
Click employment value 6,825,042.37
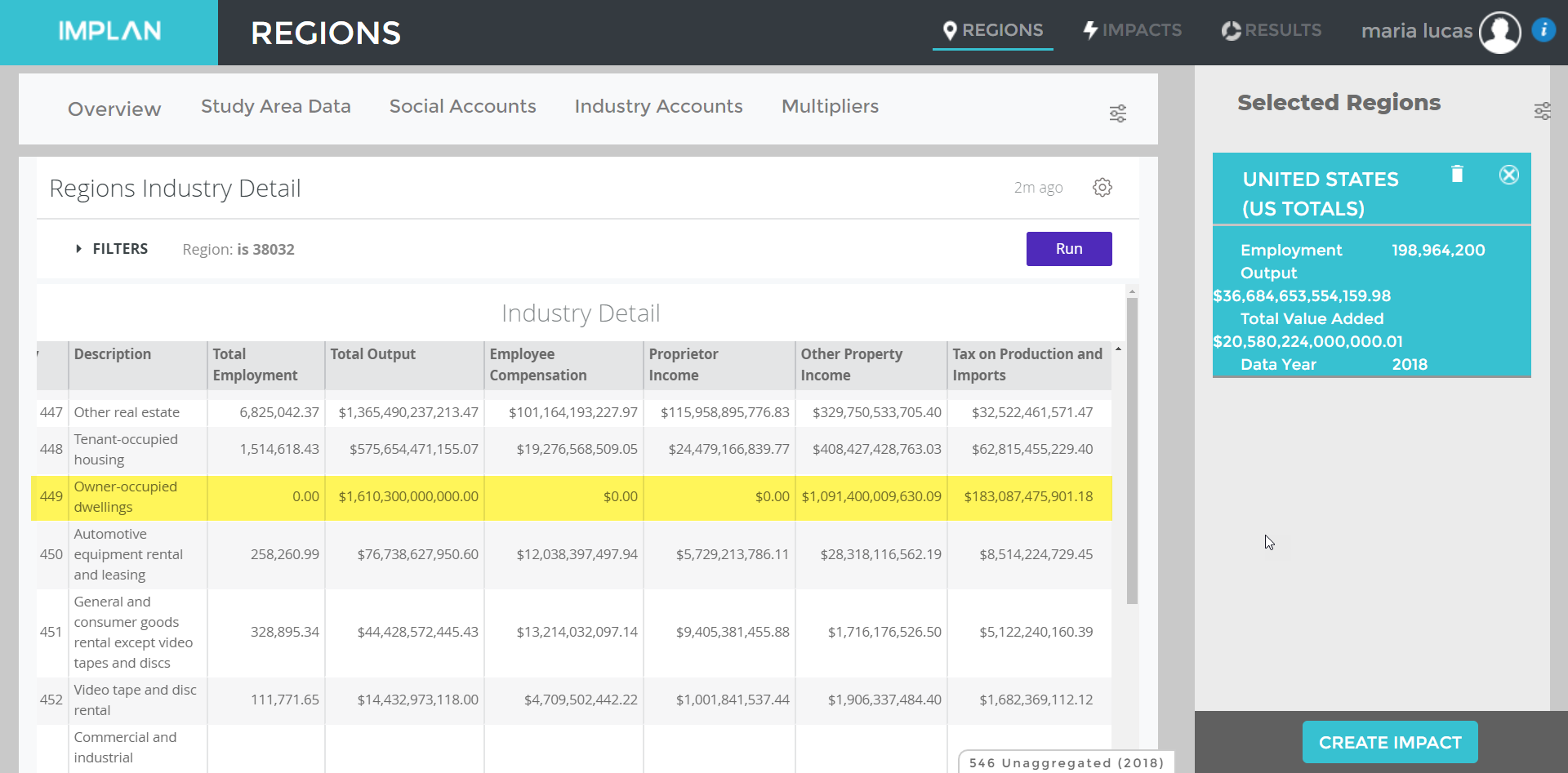click(x=279, y=412)
